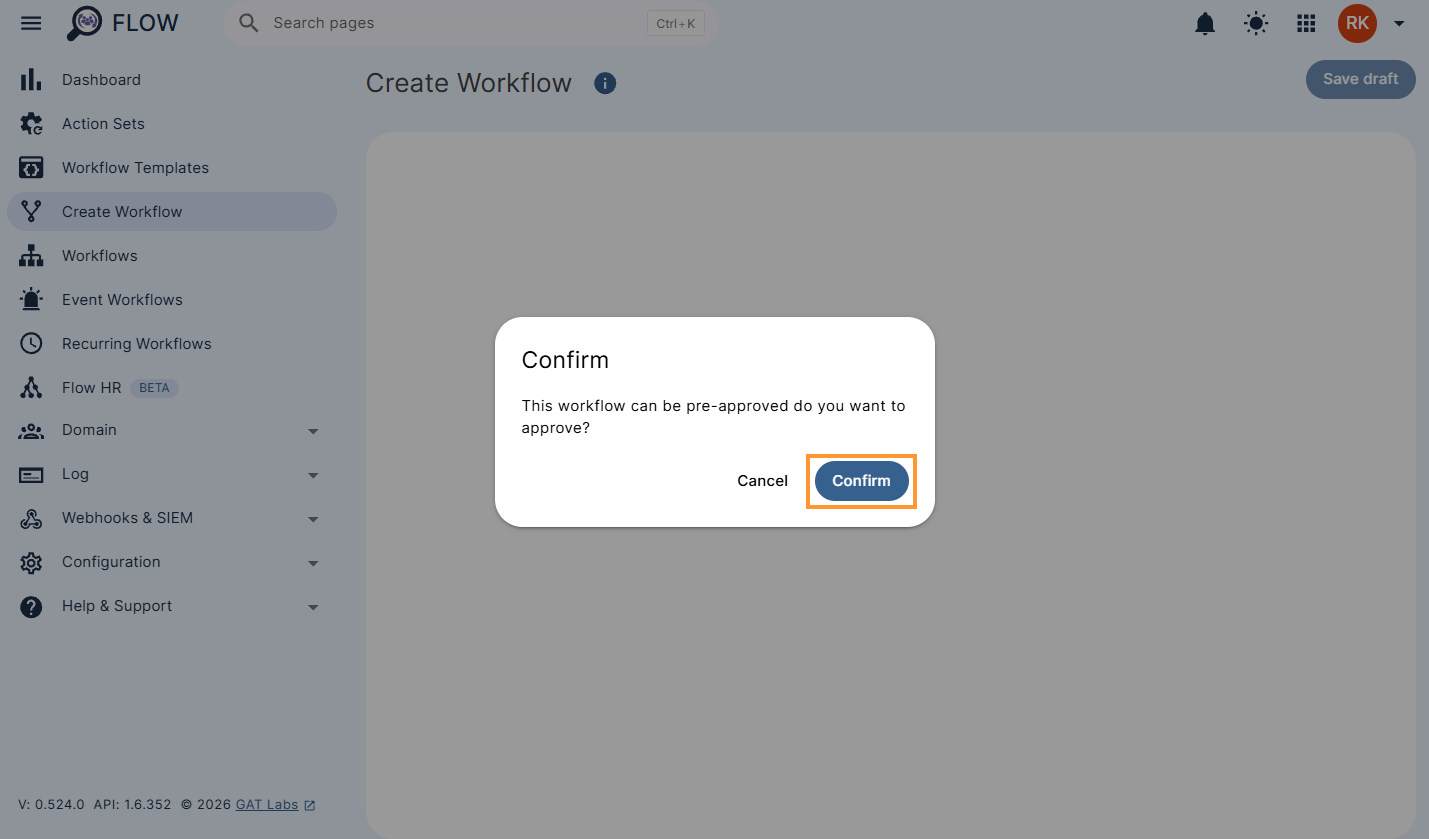Screen dimensions: 1429x839
Task: Click the hamburger menu icon
Action: pyautogui.click(x=31, y=23)
